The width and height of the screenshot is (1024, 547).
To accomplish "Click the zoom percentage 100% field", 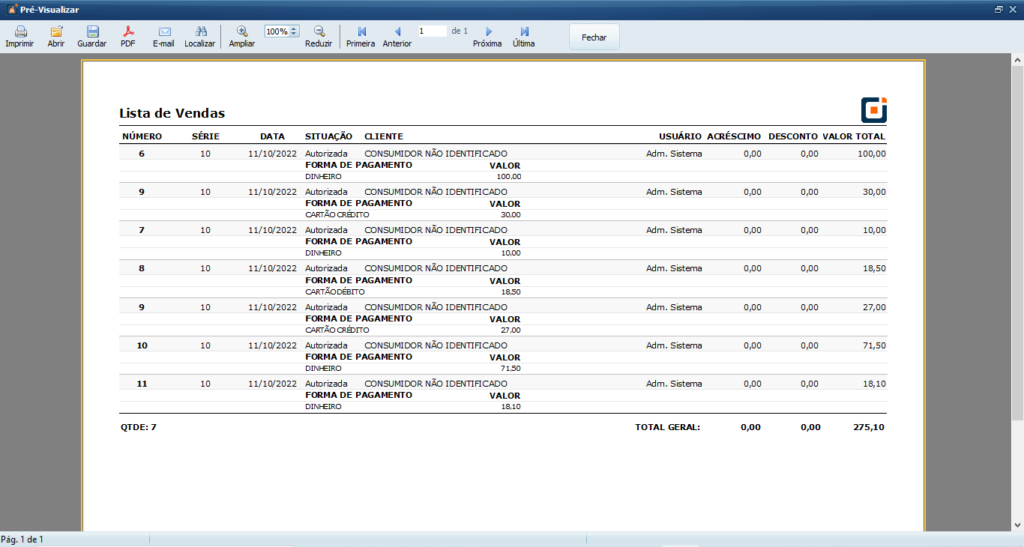I will pyautogui.click(x=277, y=31).
